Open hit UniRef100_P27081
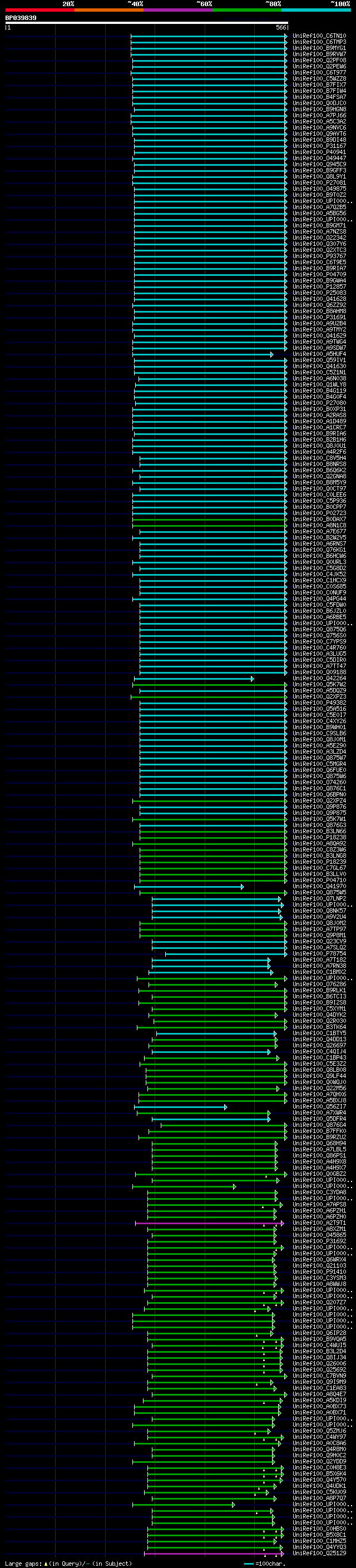 pyautogui.click(x=319, y=182)
